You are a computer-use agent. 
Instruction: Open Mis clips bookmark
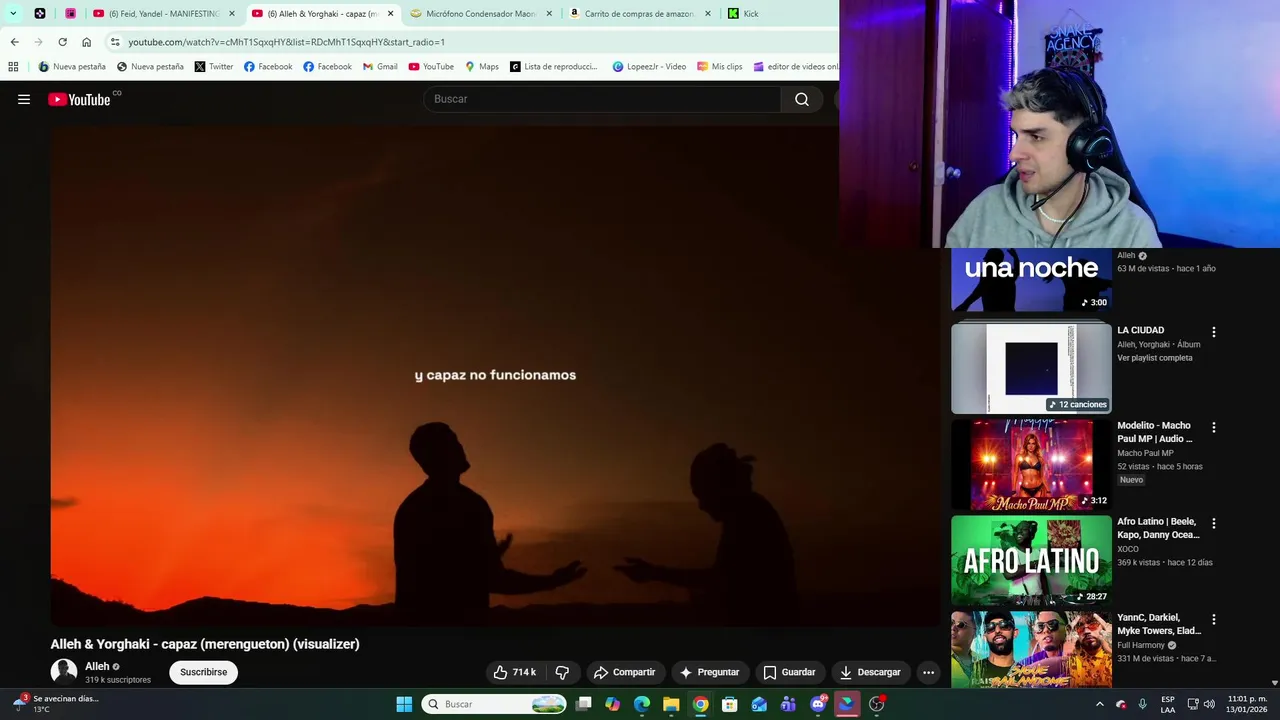(x=720, y=67)
